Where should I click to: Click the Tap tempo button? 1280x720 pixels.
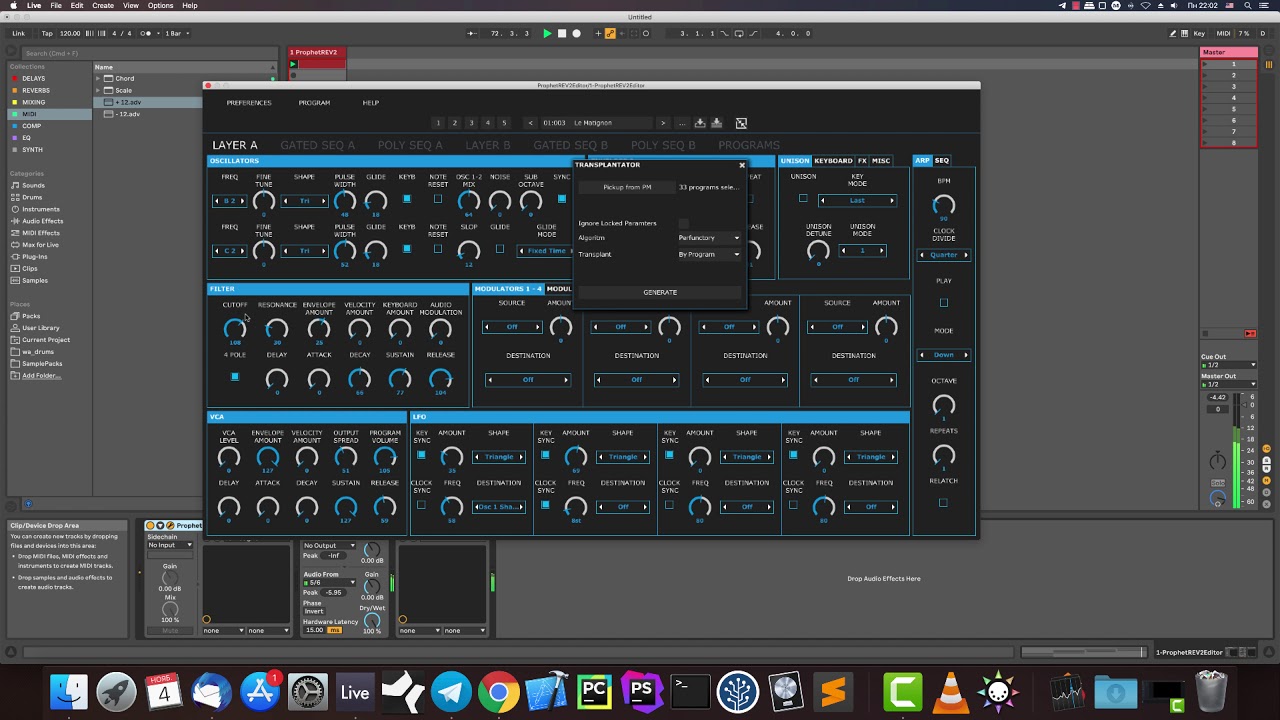click(47, 33)
